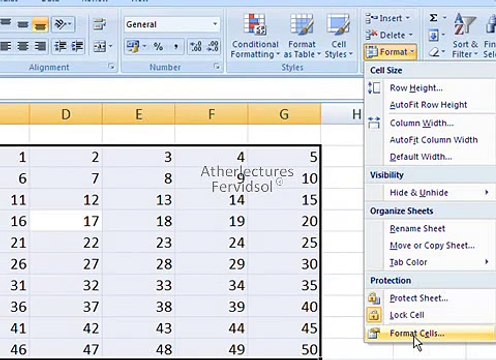Viewport: 496px width, 360px height.
Task: Apply Comma Style format
Action: pos(176,47)
